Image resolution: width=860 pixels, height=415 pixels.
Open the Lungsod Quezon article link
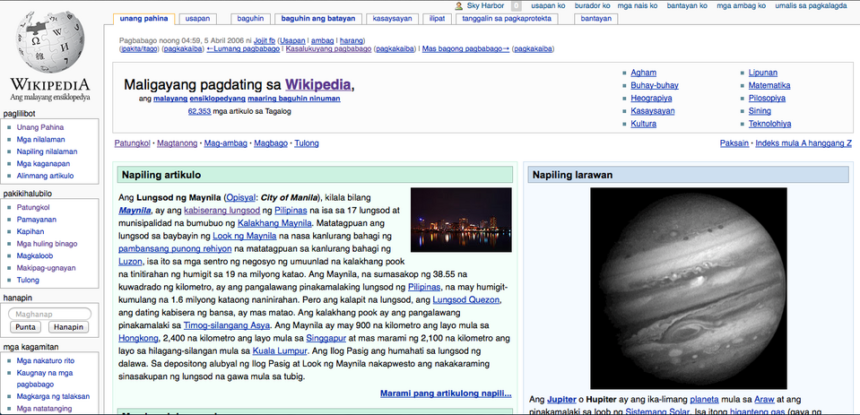[466, 300]
